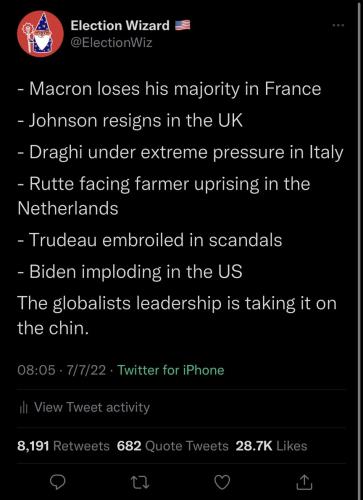Click the line about Macron losing majority
Screen dimensions: 363x500
pyautogui.click(x=169, y=89)
